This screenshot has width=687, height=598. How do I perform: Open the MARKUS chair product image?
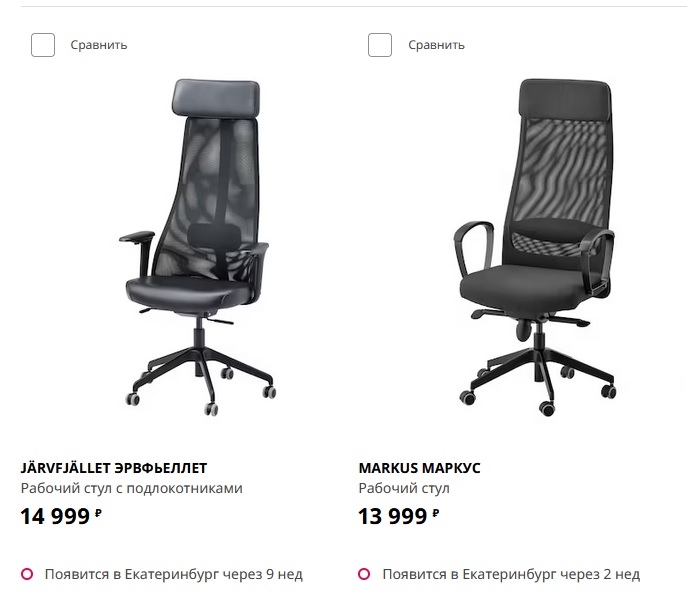[535, 248]
